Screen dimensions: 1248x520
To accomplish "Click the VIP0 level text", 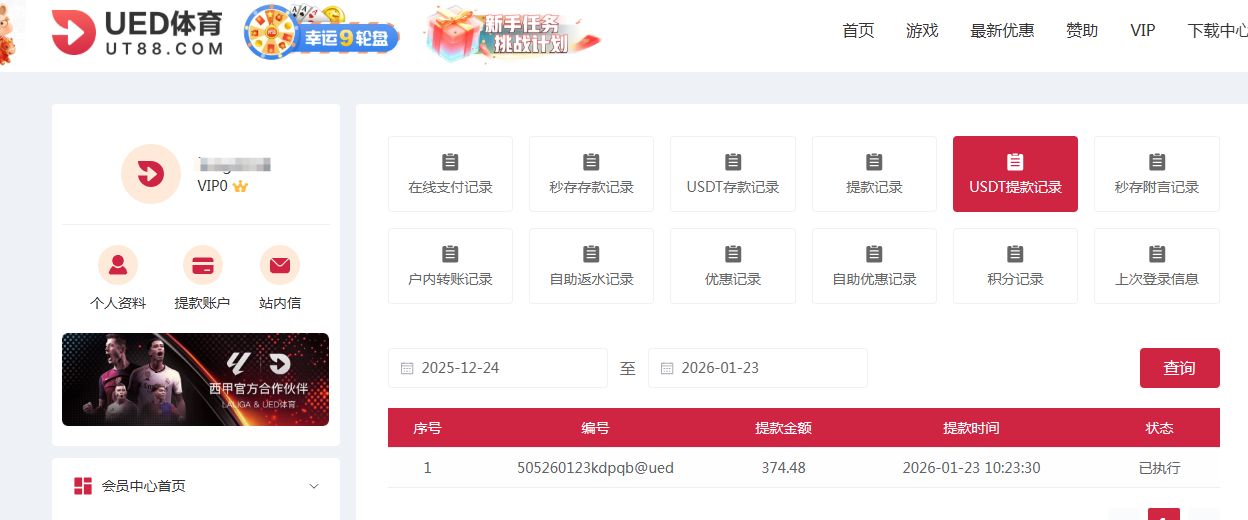I will [x=213, y=186].
